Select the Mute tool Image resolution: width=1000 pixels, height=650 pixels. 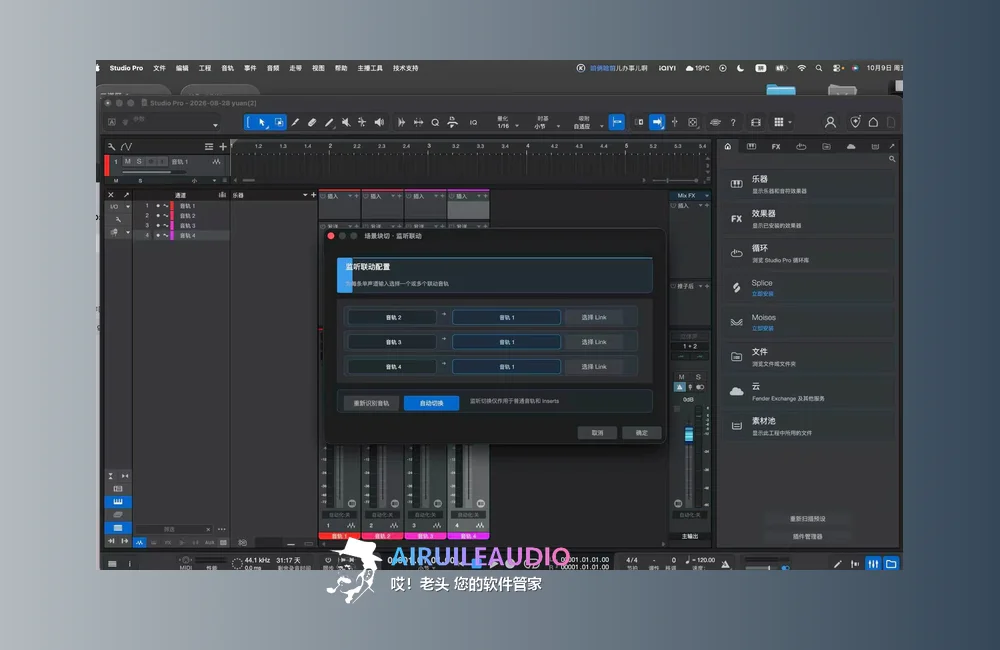(x=346, y=122)
